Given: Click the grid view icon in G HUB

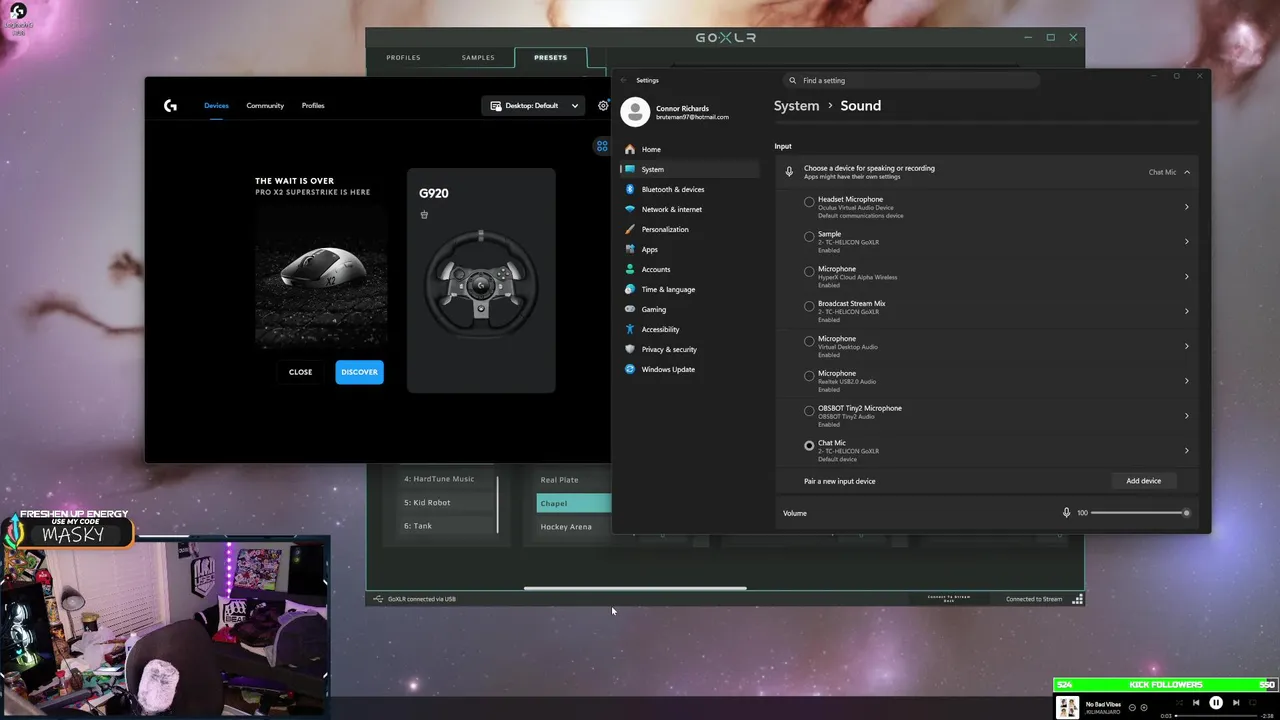Looking at the screenshot, I should coord(602,146).
